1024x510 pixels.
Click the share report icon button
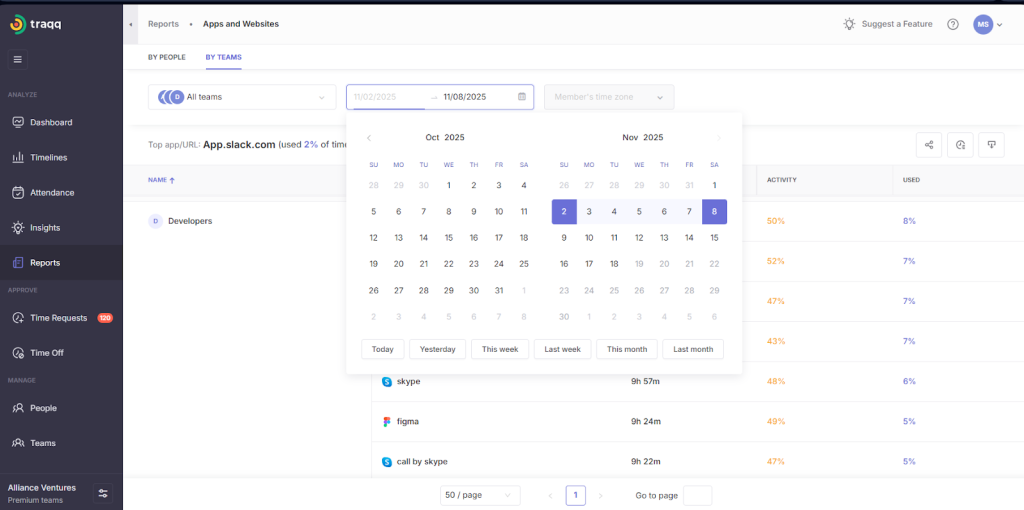929,145
